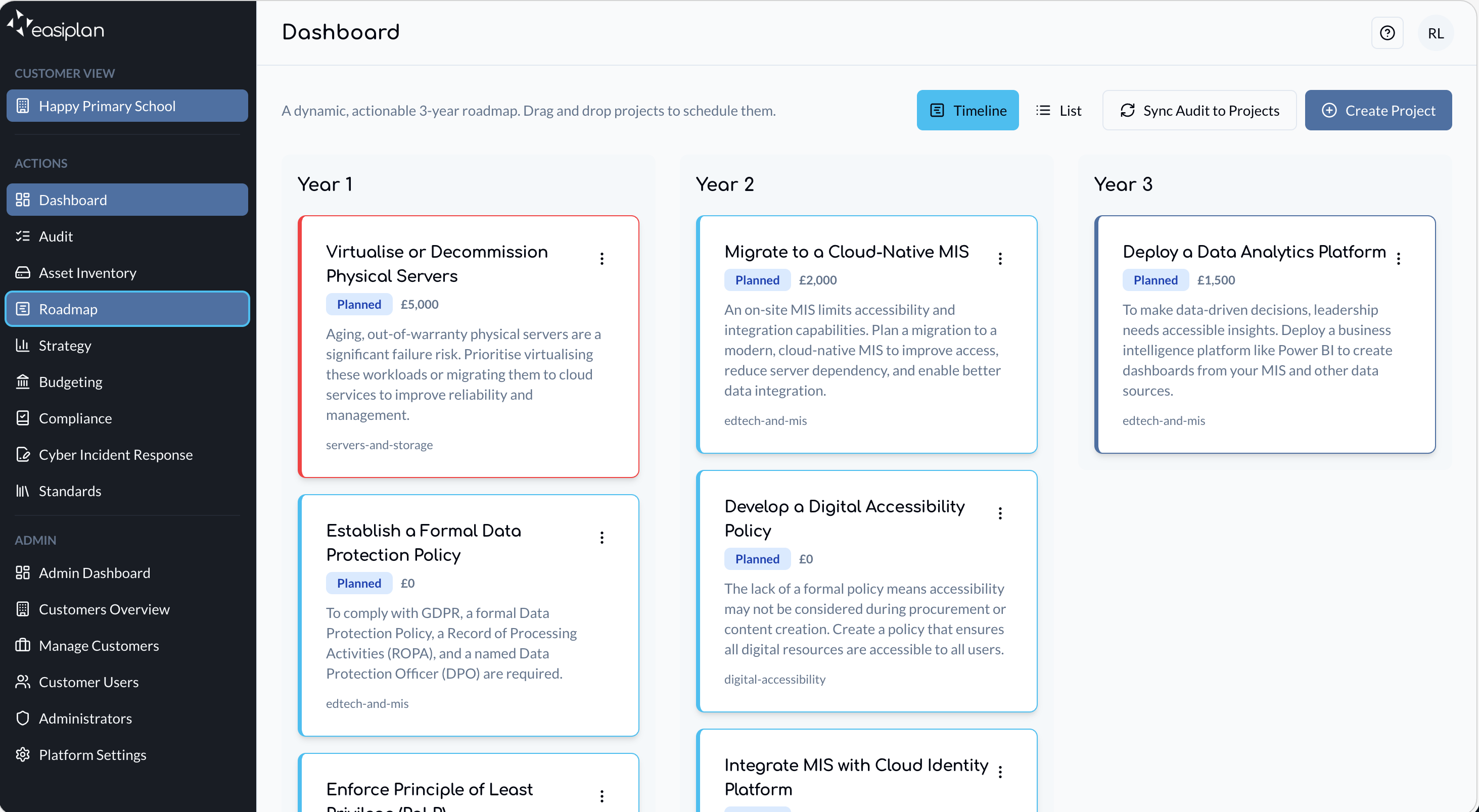The width and height of the screenshot is (1479, 812).
Task: Click the Planned badge on Deploy a Data Analytics Platform
Action: coord(1155,280)
